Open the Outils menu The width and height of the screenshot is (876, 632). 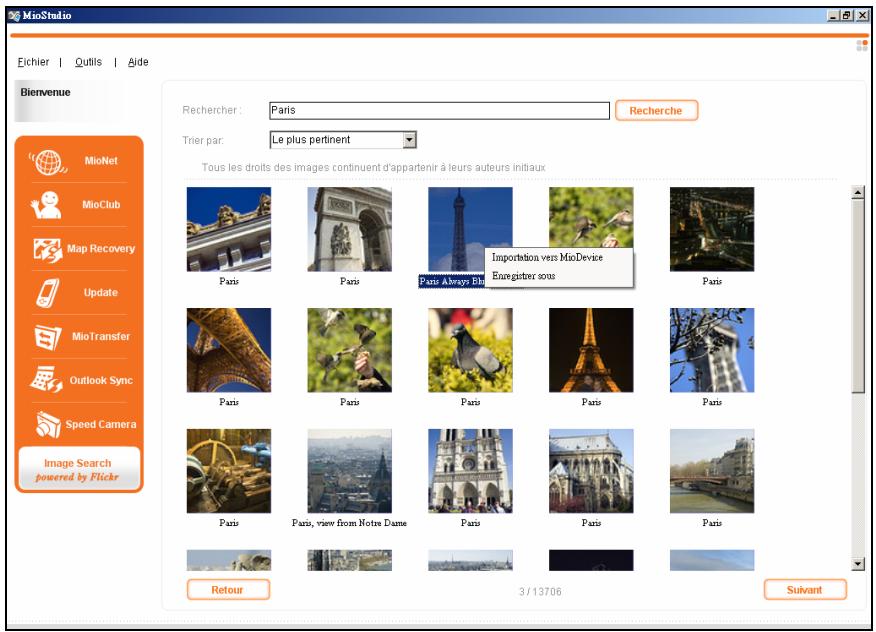pos(88,62)
